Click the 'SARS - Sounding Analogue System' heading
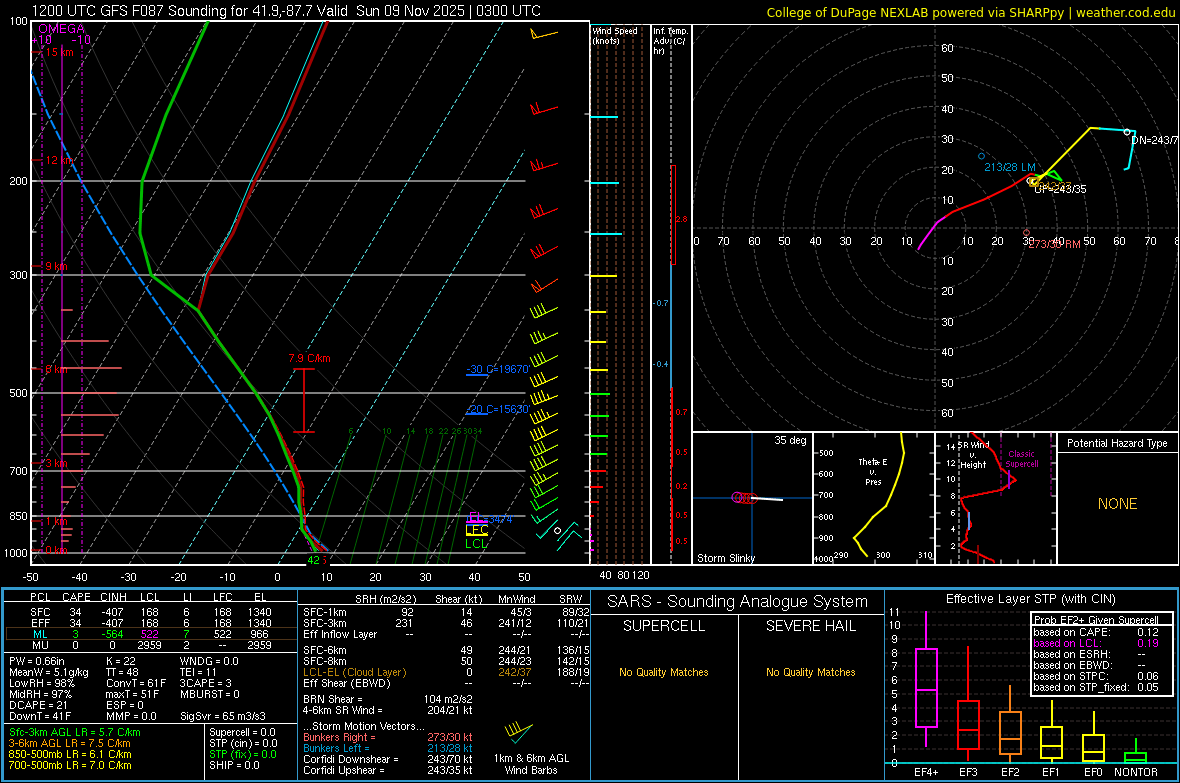The image size is (1180, 783). pos(738,602)
